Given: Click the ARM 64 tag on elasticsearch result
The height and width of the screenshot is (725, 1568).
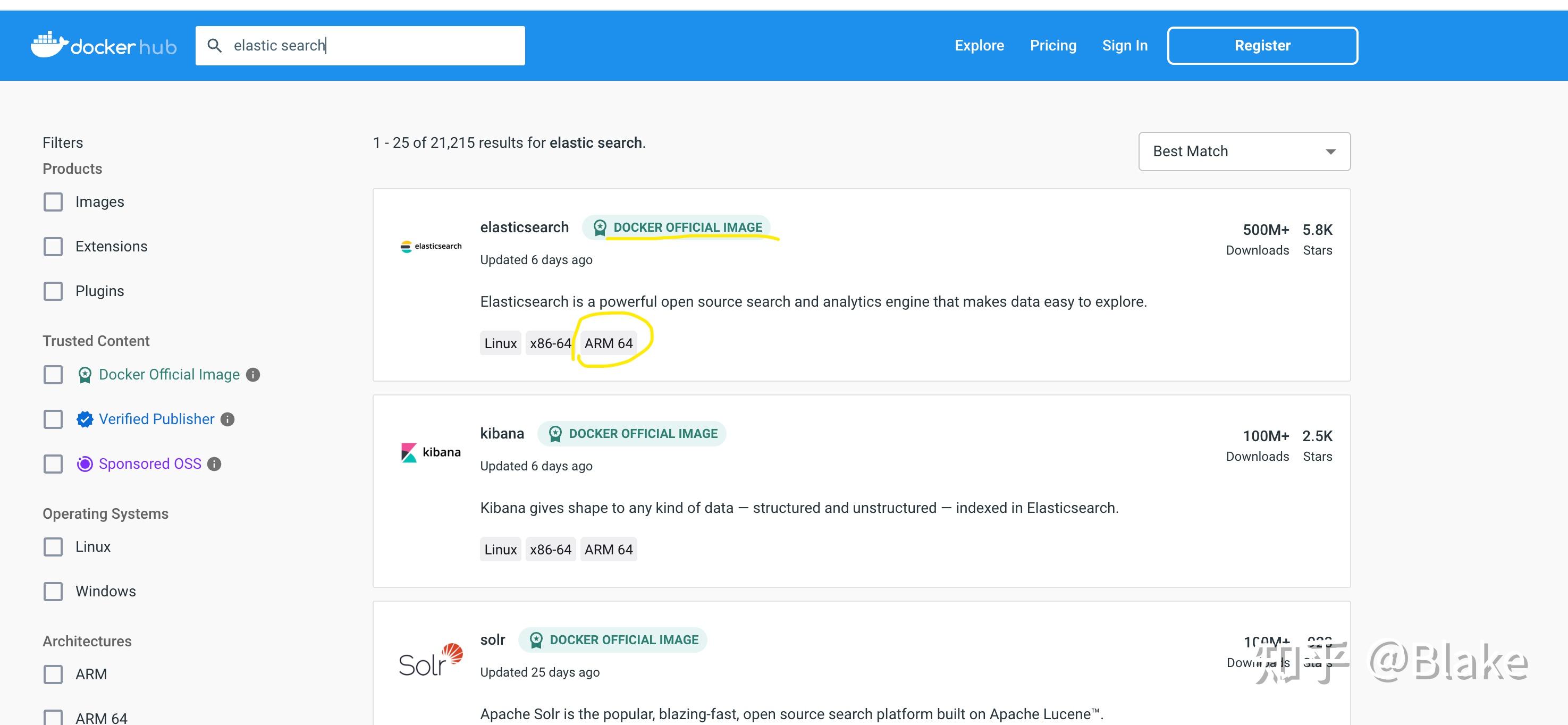Looking at the screenshot, I should [608, 343].
